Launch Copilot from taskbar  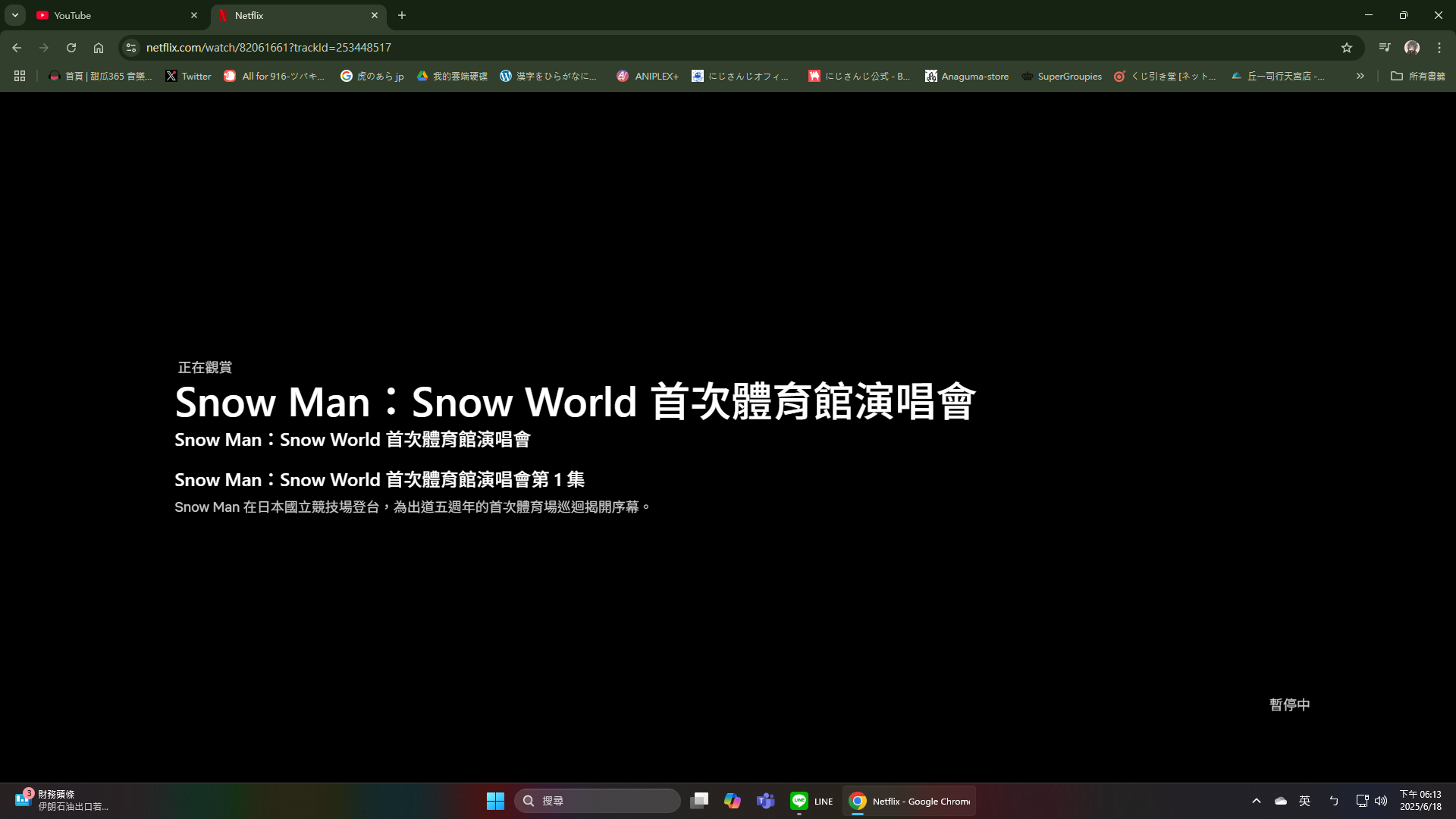(733, 801)
